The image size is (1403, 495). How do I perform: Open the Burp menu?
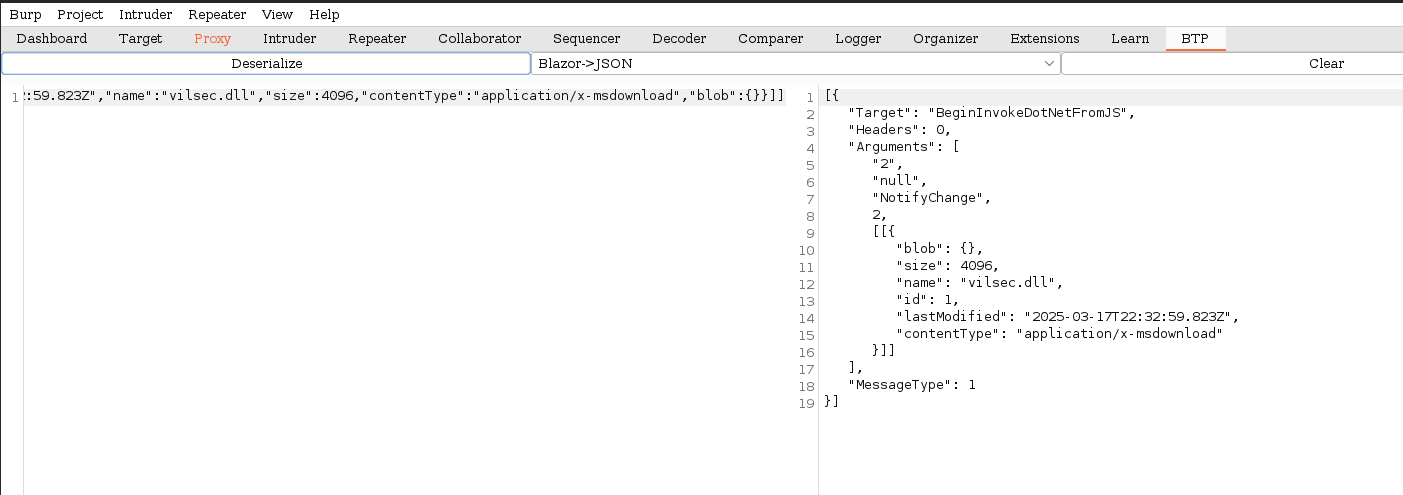tap(25, 15)
